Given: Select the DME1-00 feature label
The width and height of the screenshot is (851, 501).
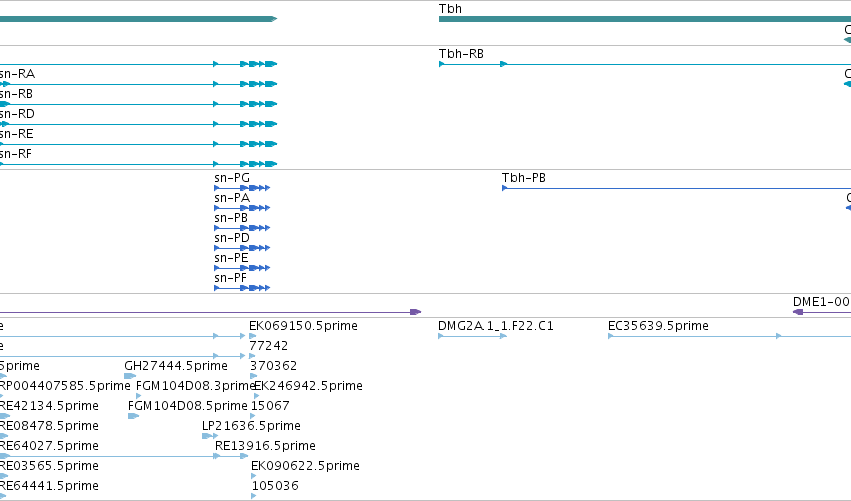Looking at the screenshot, I should tap(822, 302).
